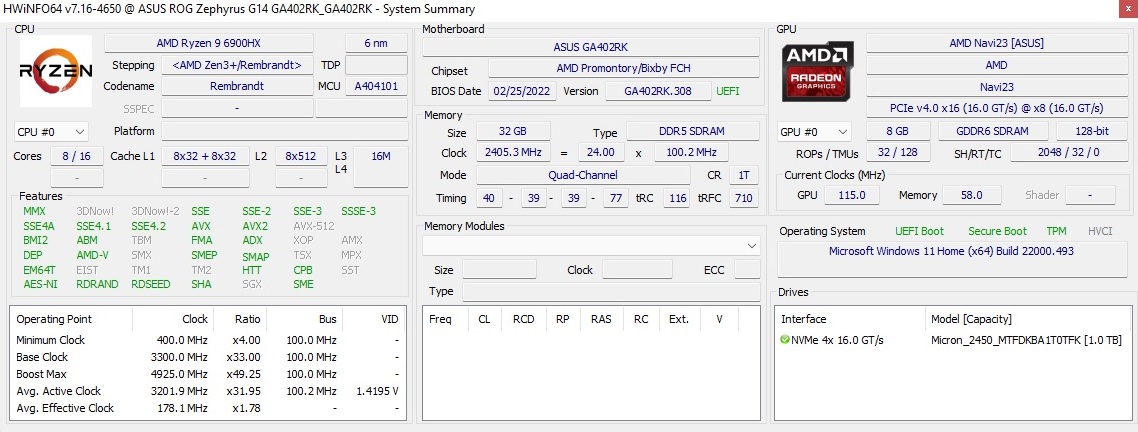The image size is (1138, 432).
Task: Click the Operating Point column header
Action: click(x=54, y=319)
